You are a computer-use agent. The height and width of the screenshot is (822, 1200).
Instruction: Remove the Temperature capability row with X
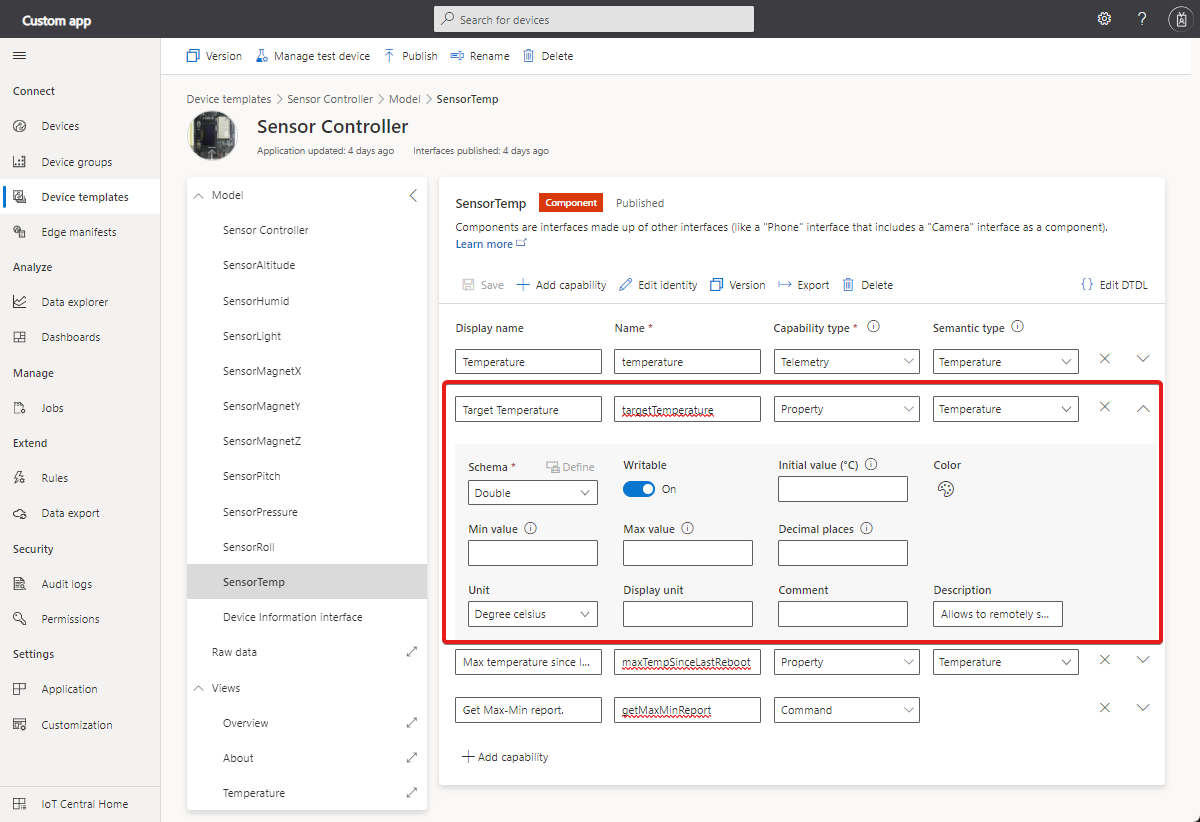[1105, 358]
